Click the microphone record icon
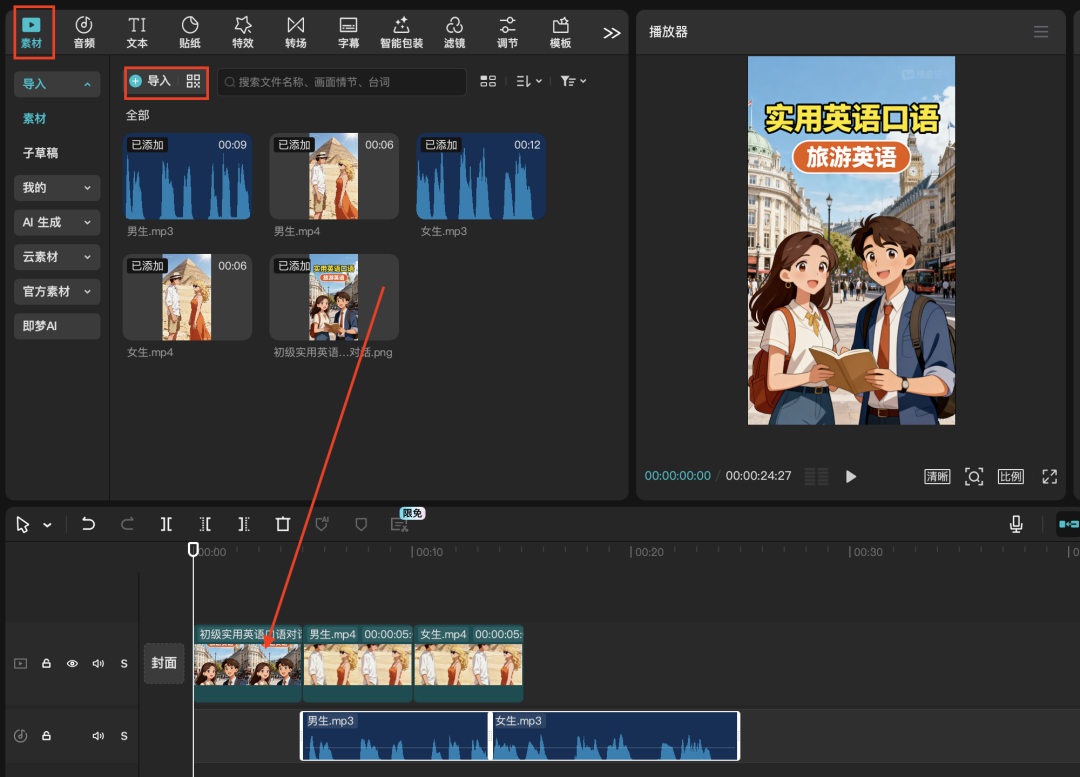Viewport: 1080px width, 777px height. pyautogui.click(x=1016, y=524)
